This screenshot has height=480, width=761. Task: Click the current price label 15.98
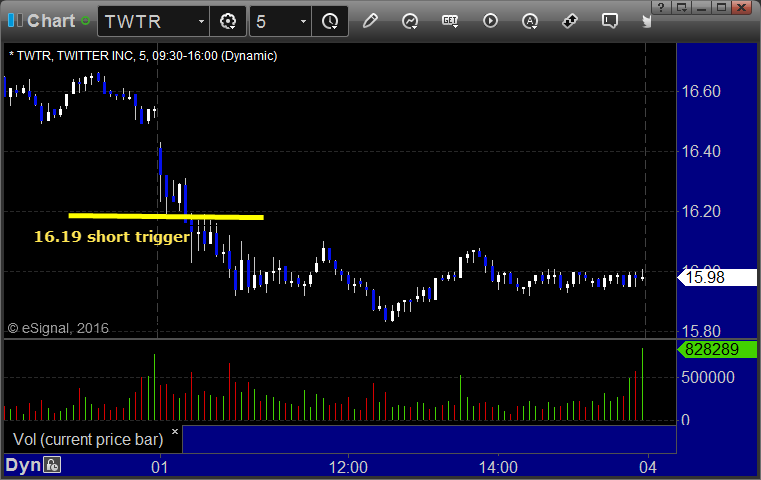click(717, 278)
